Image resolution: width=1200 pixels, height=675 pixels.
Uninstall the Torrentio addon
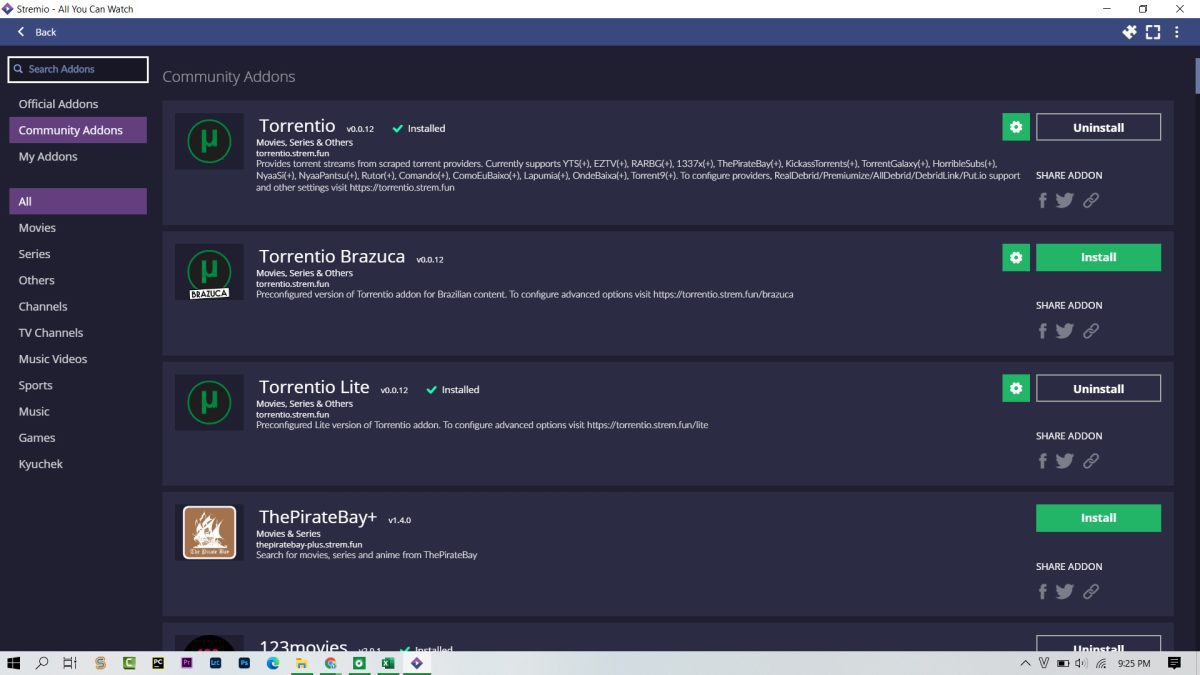(x=1098, y=127)
